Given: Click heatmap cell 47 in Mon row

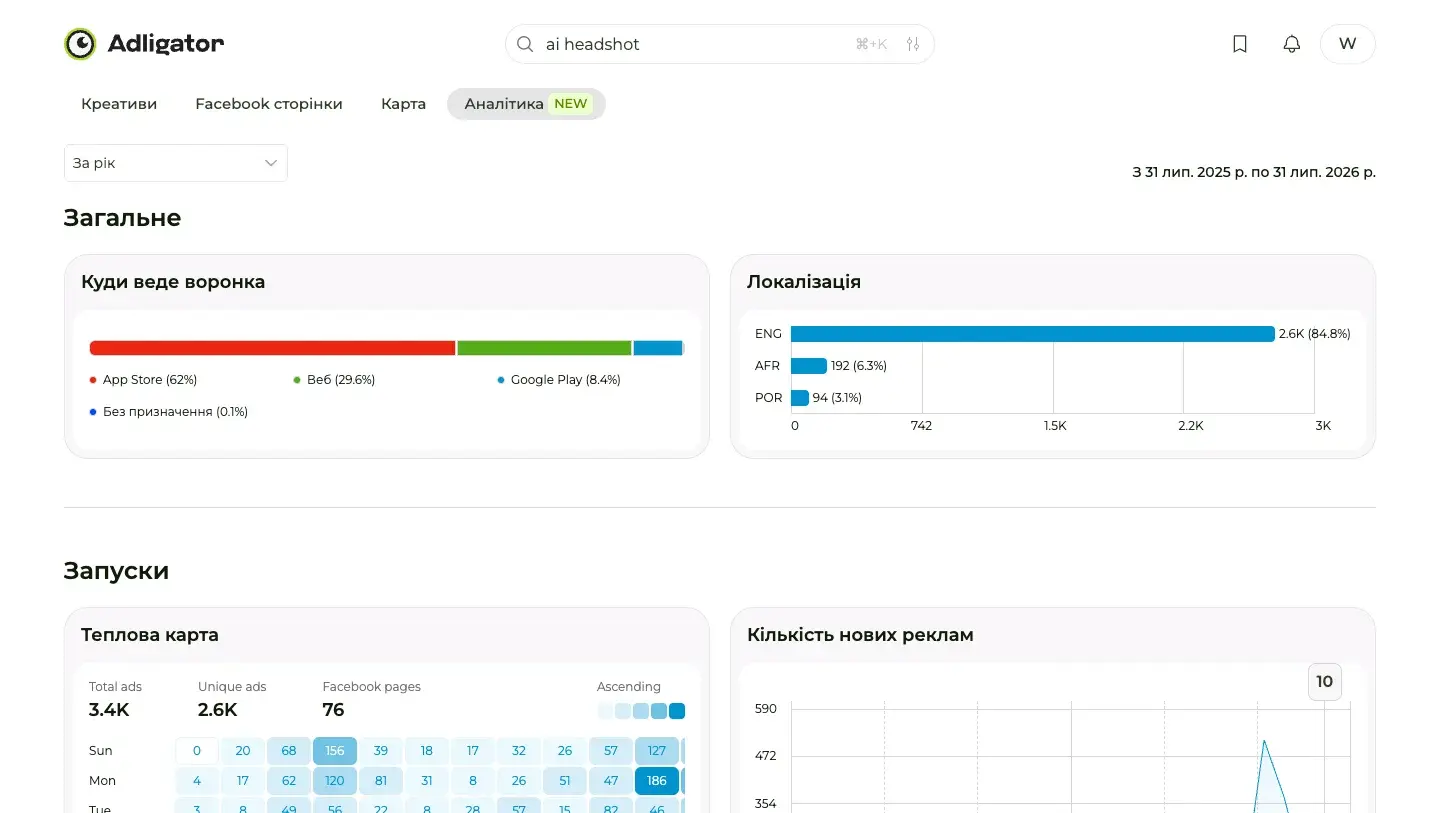Looking at the screenshot, I should pyautogui.click(x=611, y=781).
